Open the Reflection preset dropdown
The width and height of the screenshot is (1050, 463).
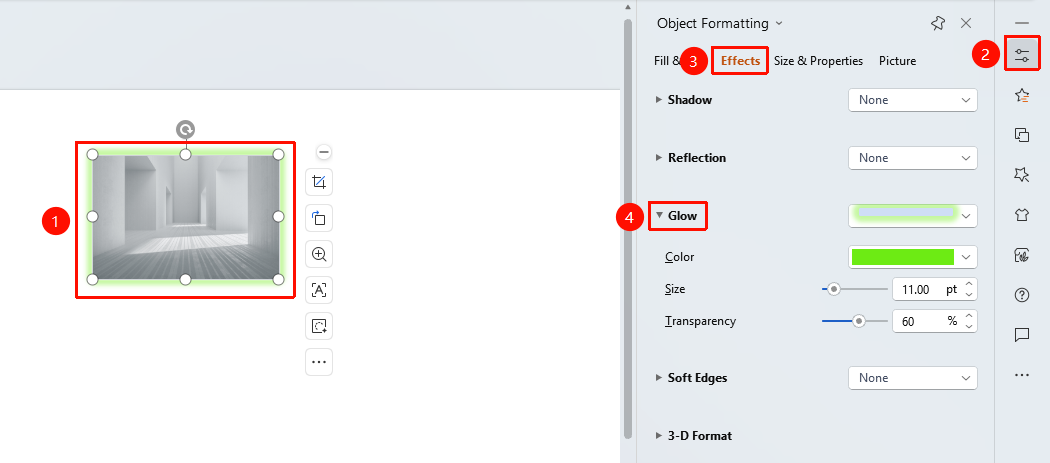912,158
